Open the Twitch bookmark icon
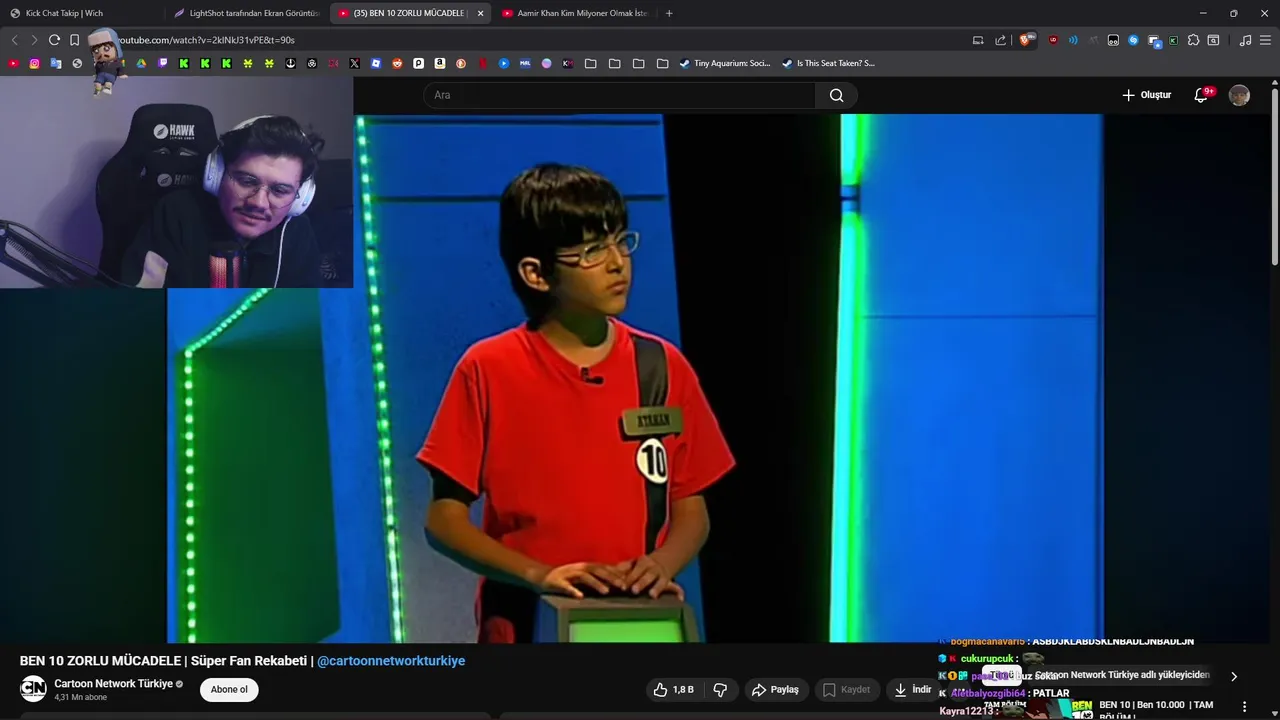 163,63
